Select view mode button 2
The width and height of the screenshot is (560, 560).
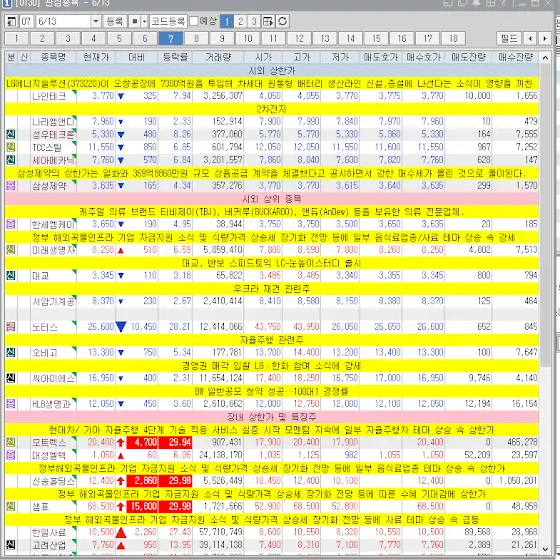240,21
